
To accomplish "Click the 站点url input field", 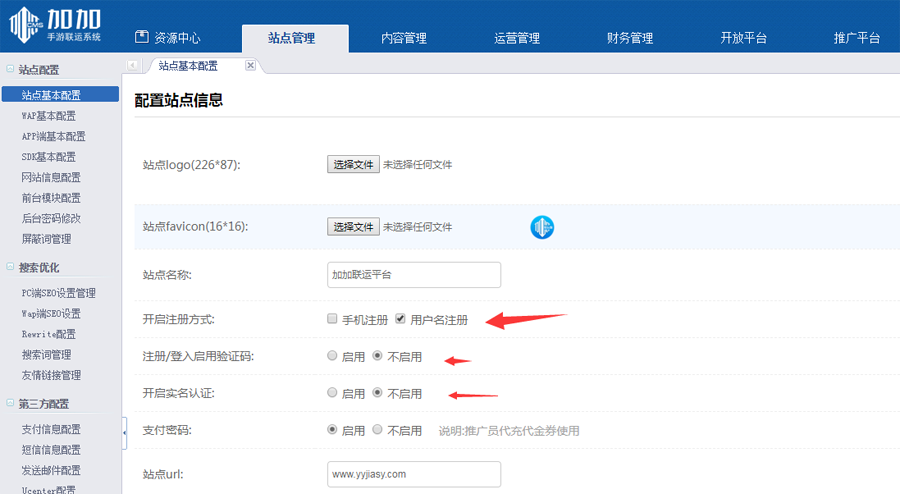I will (413, 473).
